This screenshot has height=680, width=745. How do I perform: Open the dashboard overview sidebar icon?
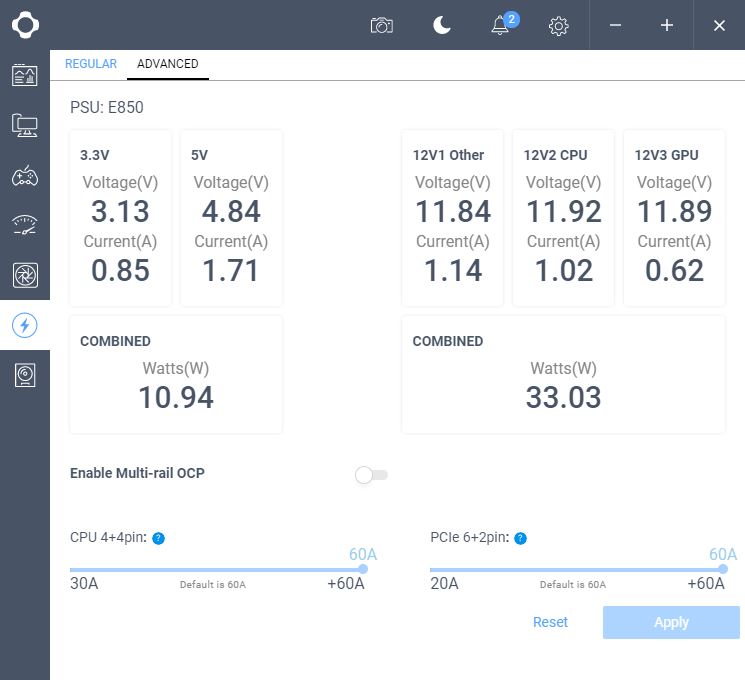coord(25,75)
